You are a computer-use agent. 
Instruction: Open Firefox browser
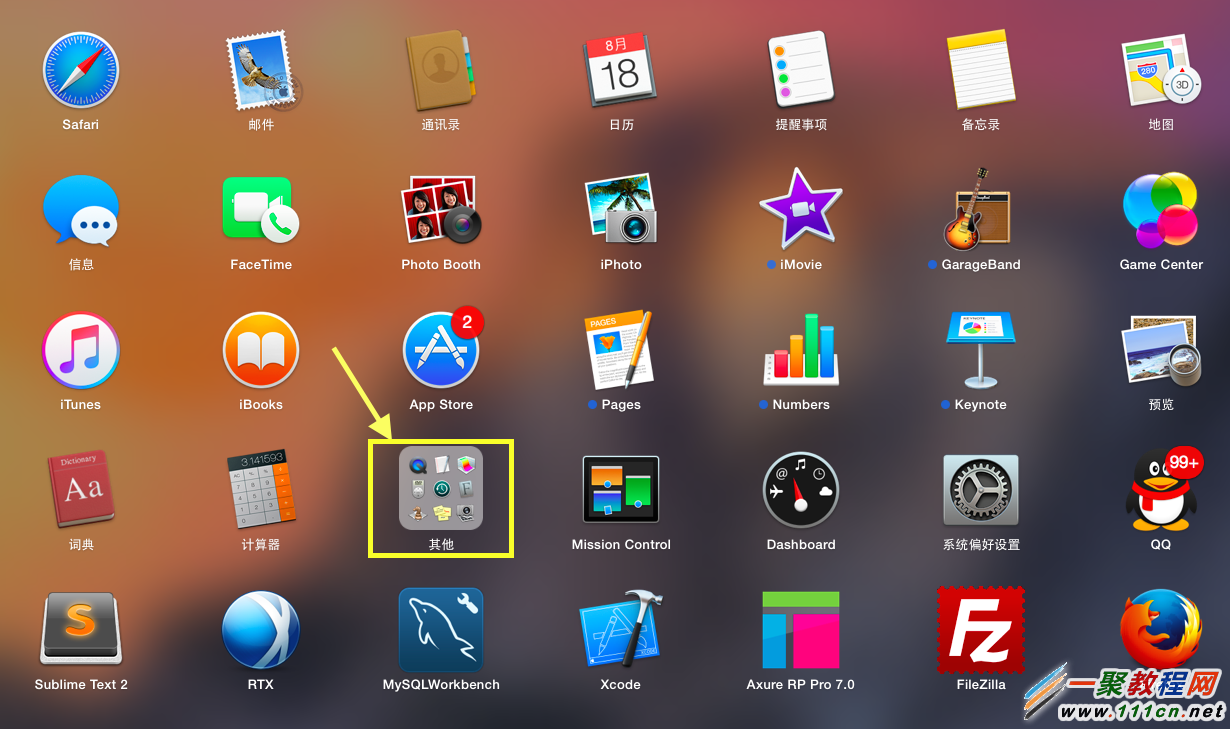[1161, 630]
